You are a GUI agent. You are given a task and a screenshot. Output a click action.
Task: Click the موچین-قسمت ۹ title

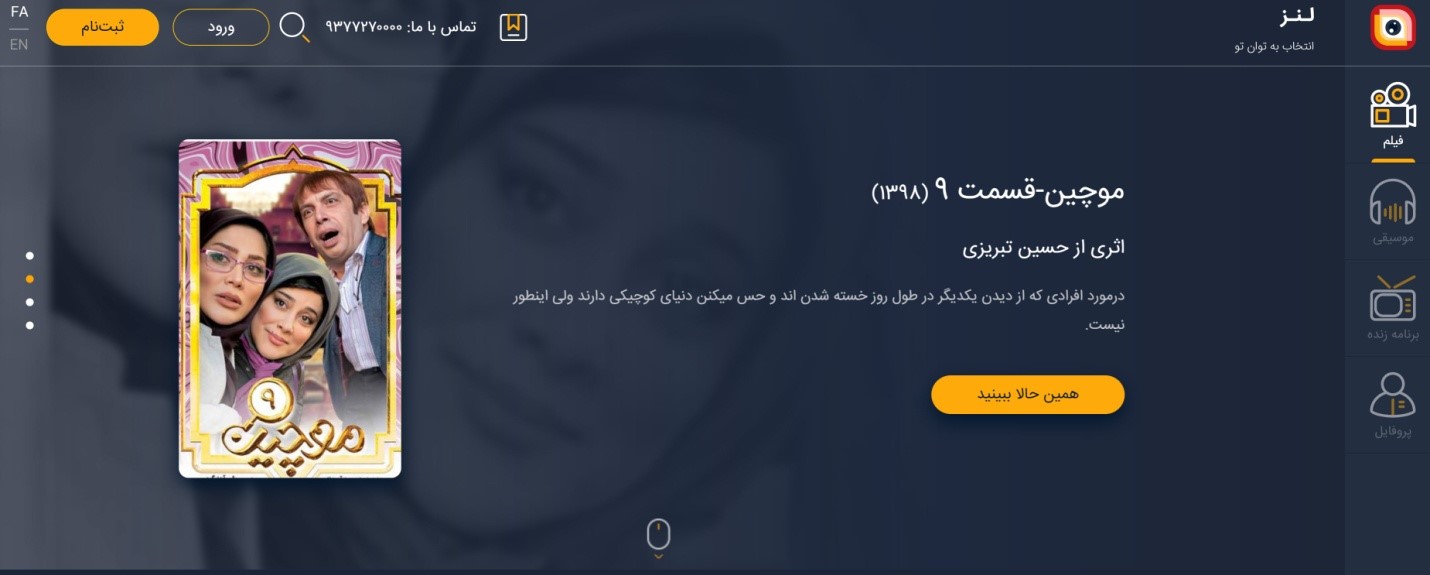click(998, 190)
